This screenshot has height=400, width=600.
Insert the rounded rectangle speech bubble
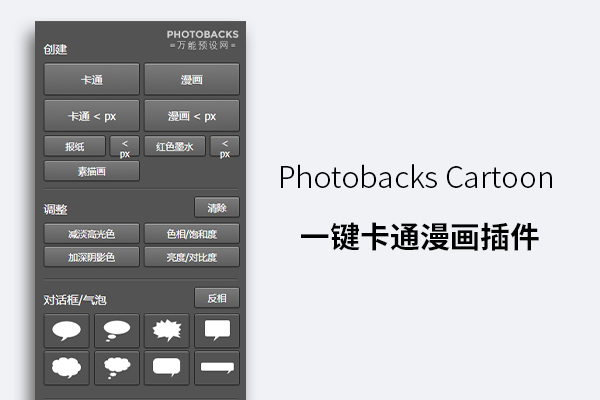point(167,367)
